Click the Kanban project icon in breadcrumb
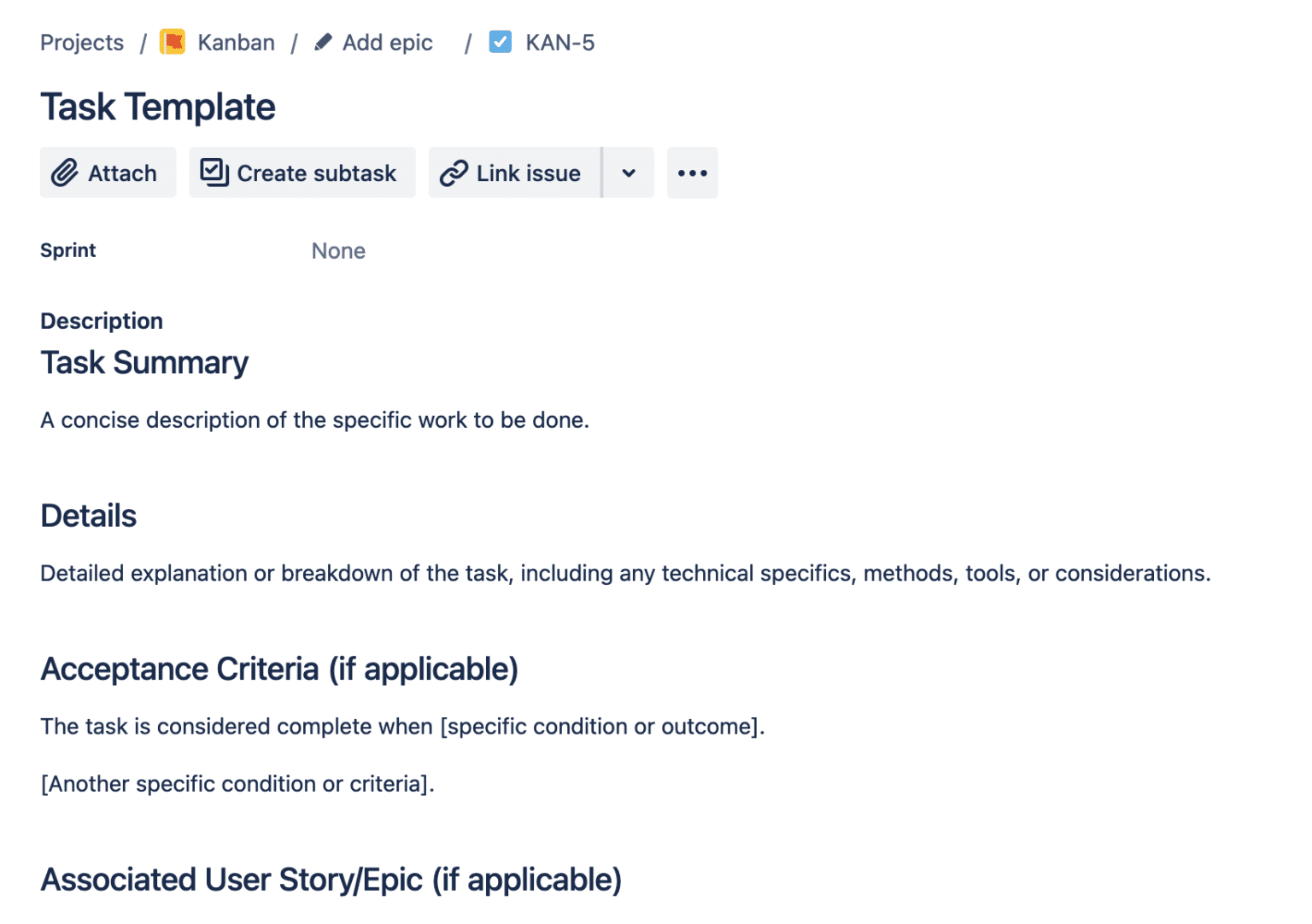This screenshot has width=1312, height=924. coord(172,41)
